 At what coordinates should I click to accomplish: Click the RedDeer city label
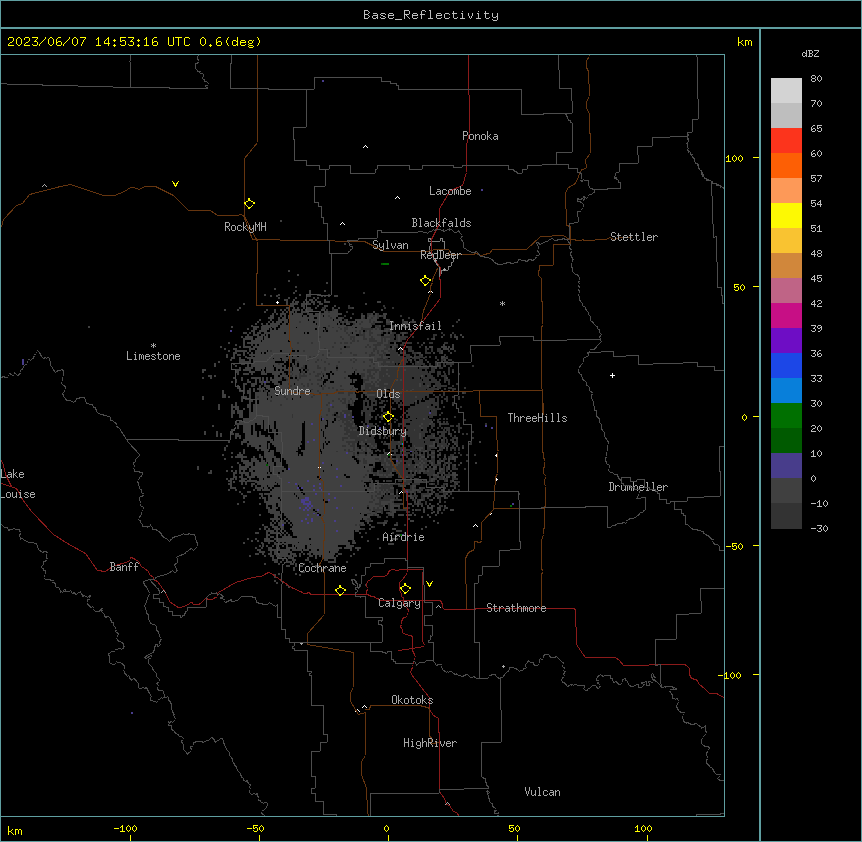pyautogui.click(x=440, y=255)
